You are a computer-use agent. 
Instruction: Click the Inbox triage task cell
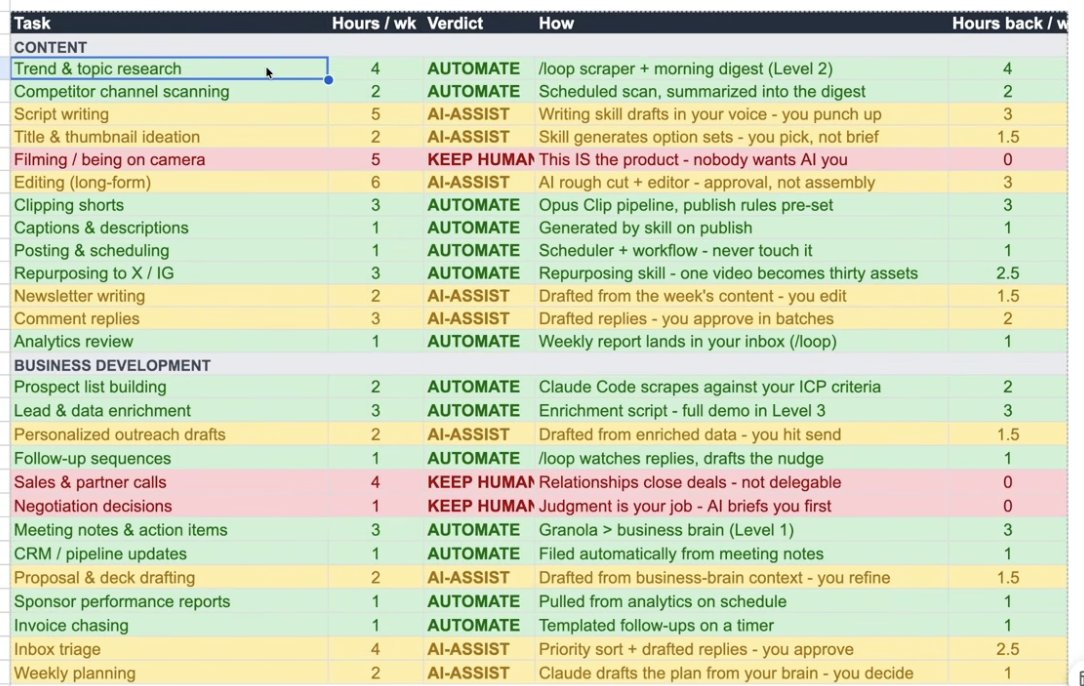(x=169, y=649)
